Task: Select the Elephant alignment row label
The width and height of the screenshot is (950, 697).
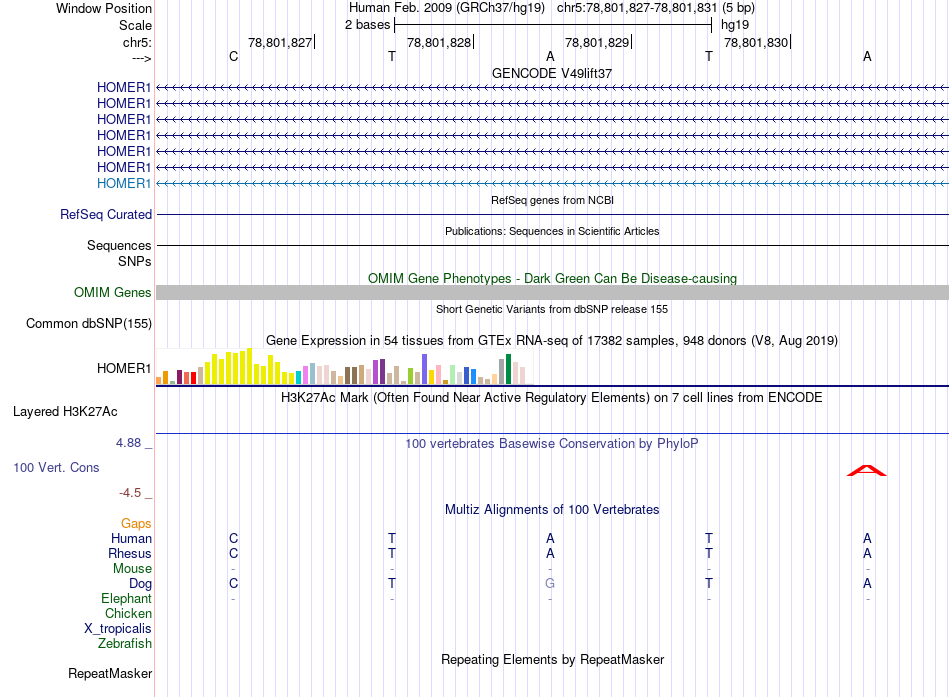Action: click(x=126, y=598)
